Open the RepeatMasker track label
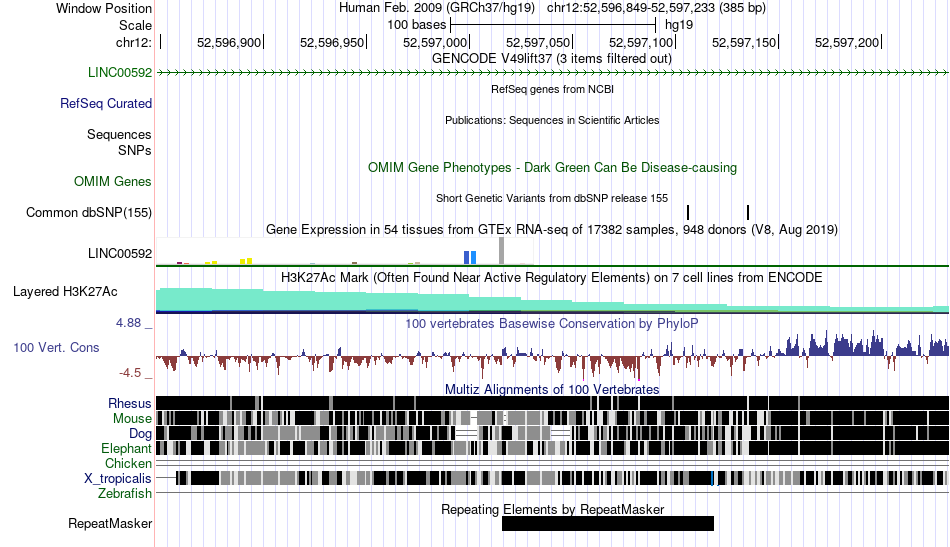 click(x=110, y=523)
